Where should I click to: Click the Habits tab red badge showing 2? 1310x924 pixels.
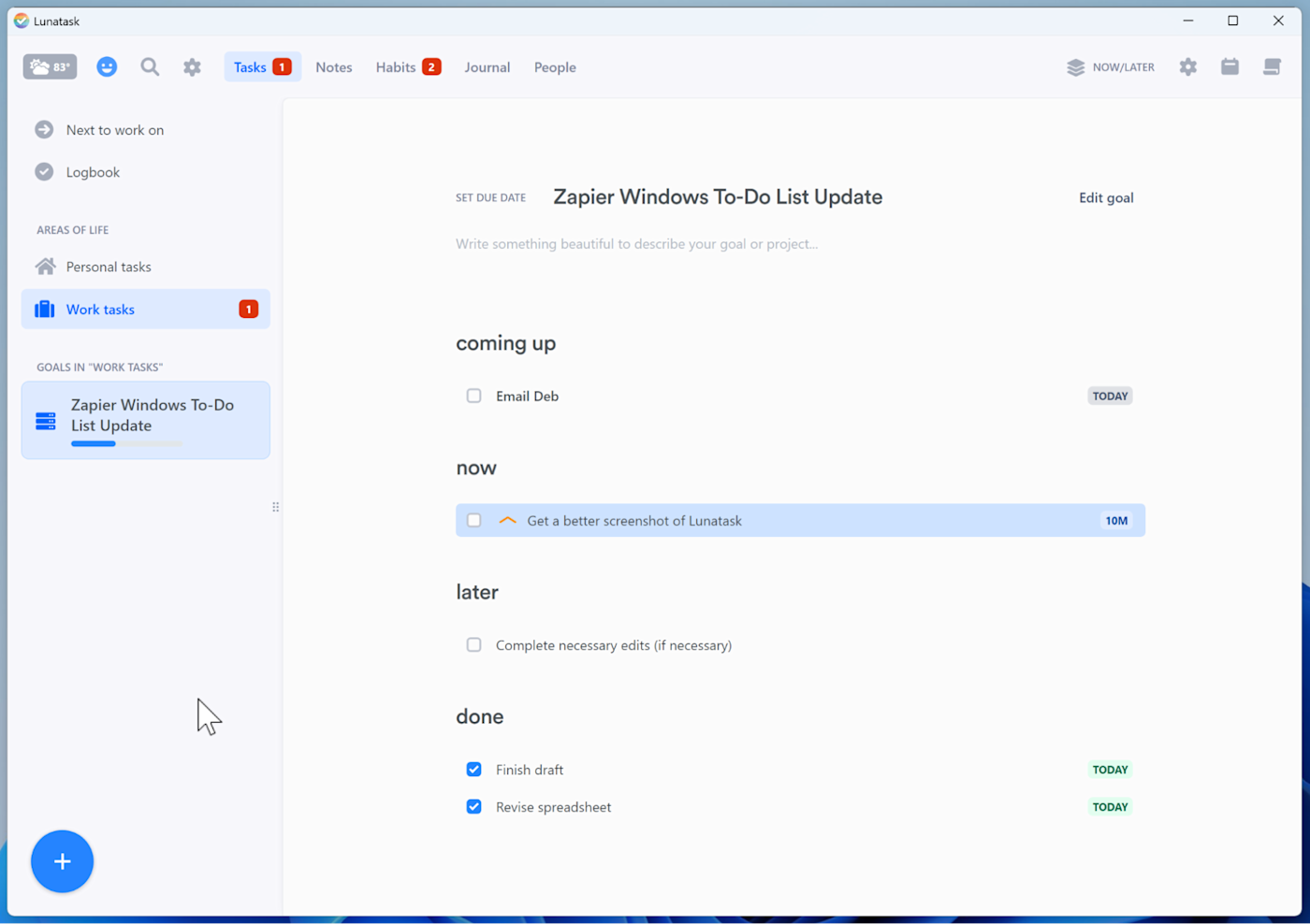point(431,67)
